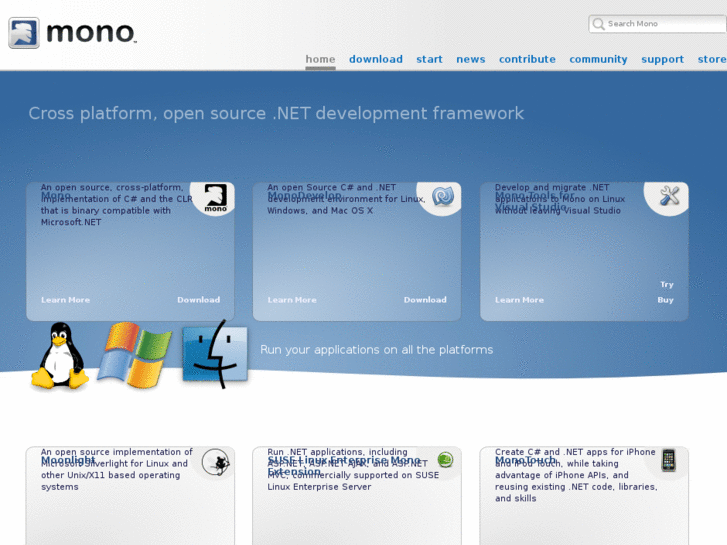Open the news navigation tab

470,59
